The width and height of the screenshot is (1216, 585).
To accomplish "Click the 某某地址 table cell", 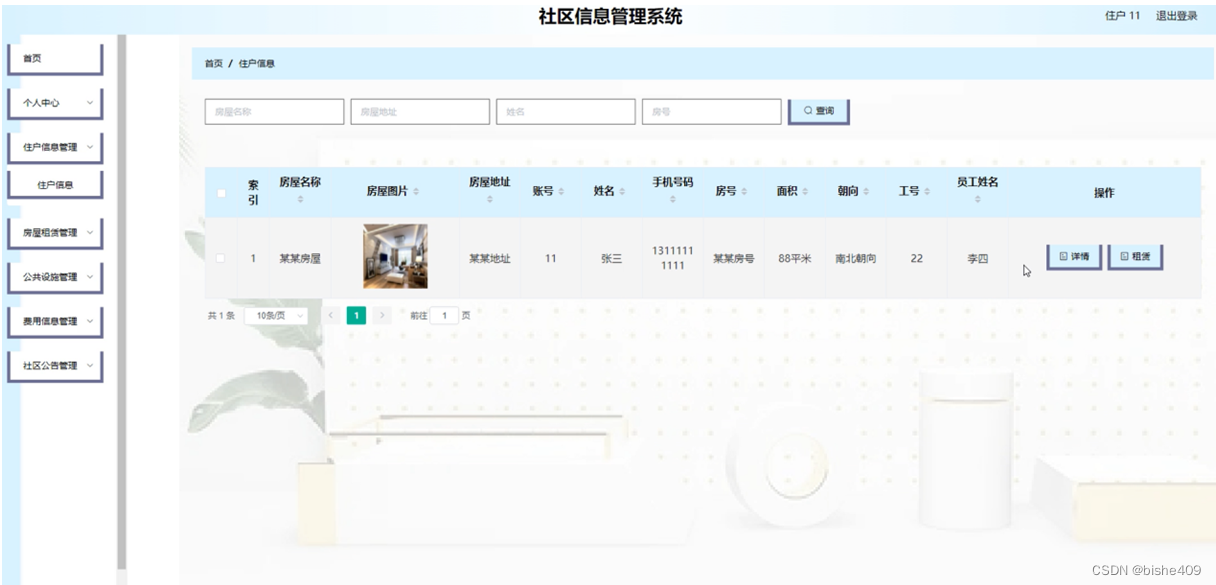I will 490,259.
